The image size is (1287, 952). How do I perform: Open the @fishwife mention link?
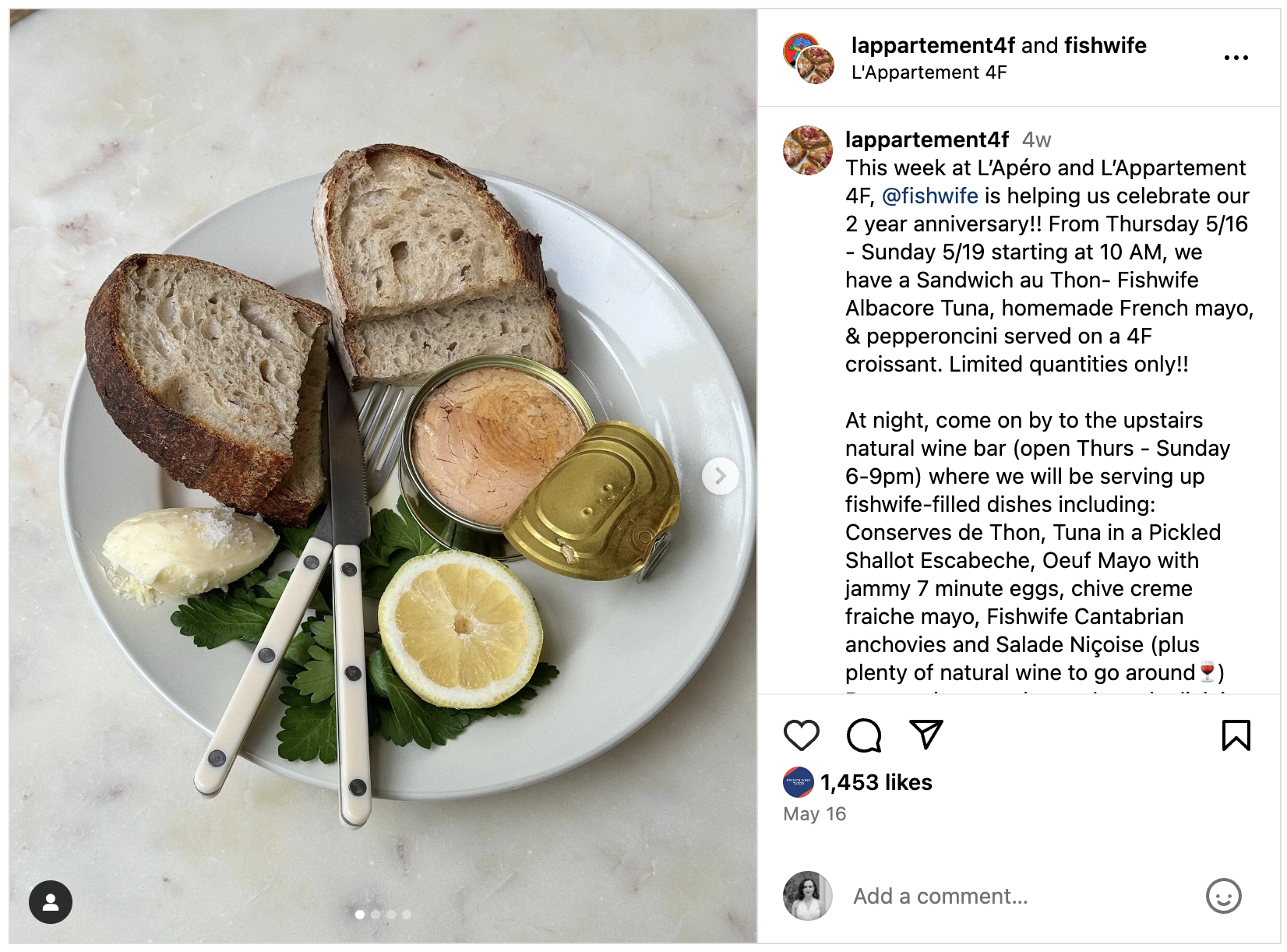point(929,196)
